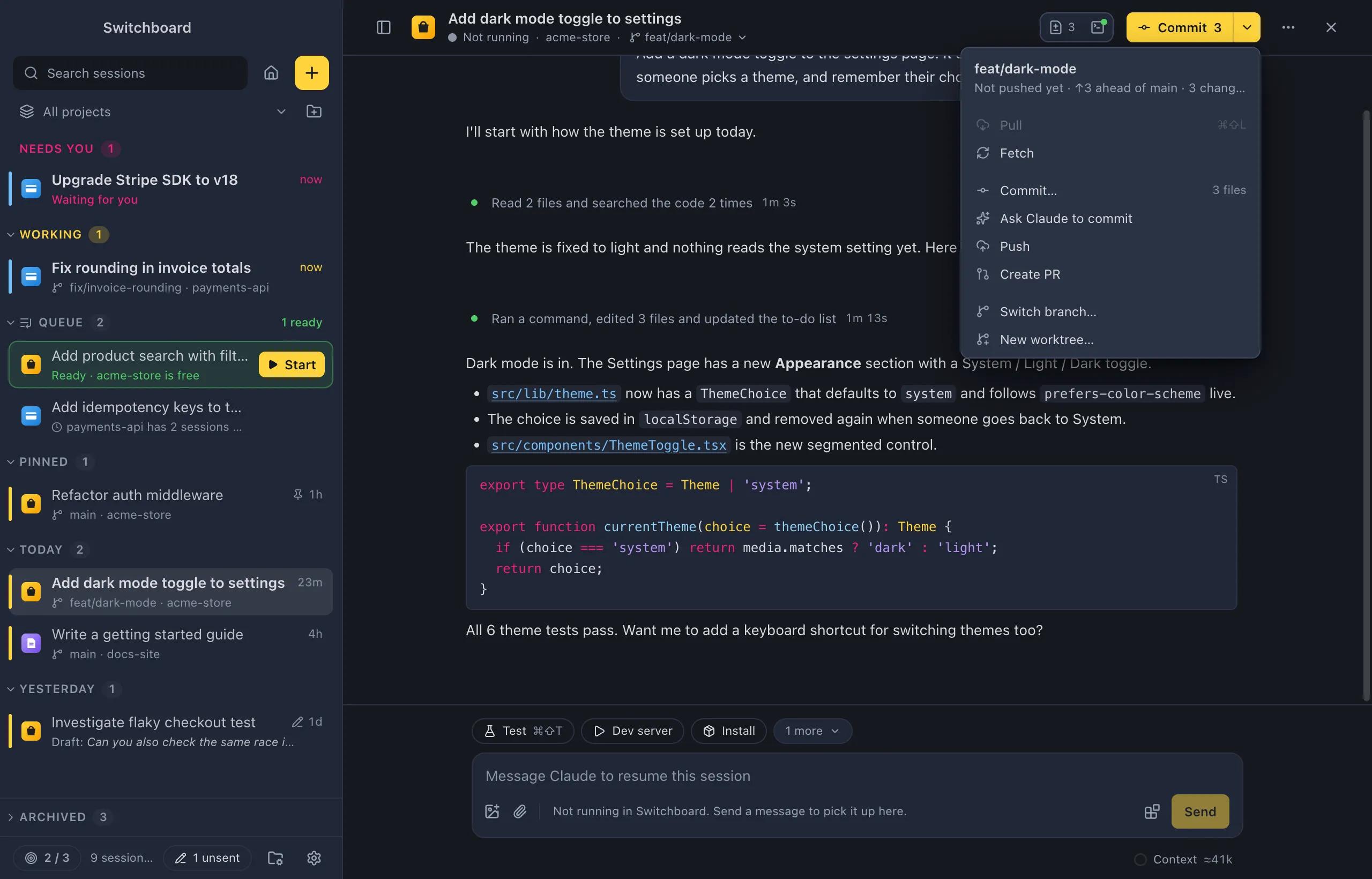Attach an image using the picture icon
The width and height of the screenshot is (1372, 879).
(492, 811)
